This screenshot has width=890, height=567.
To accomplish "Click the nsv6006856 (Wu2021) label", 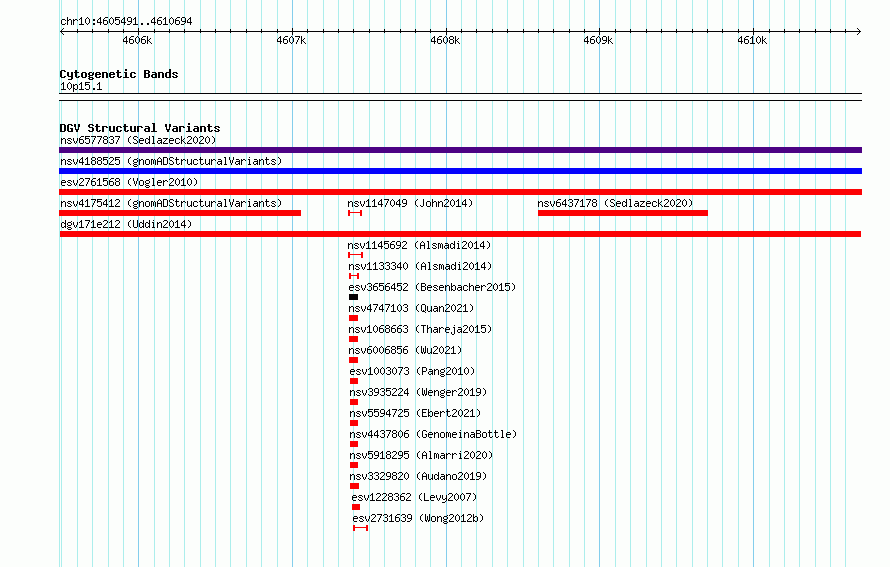I will 405,350.
